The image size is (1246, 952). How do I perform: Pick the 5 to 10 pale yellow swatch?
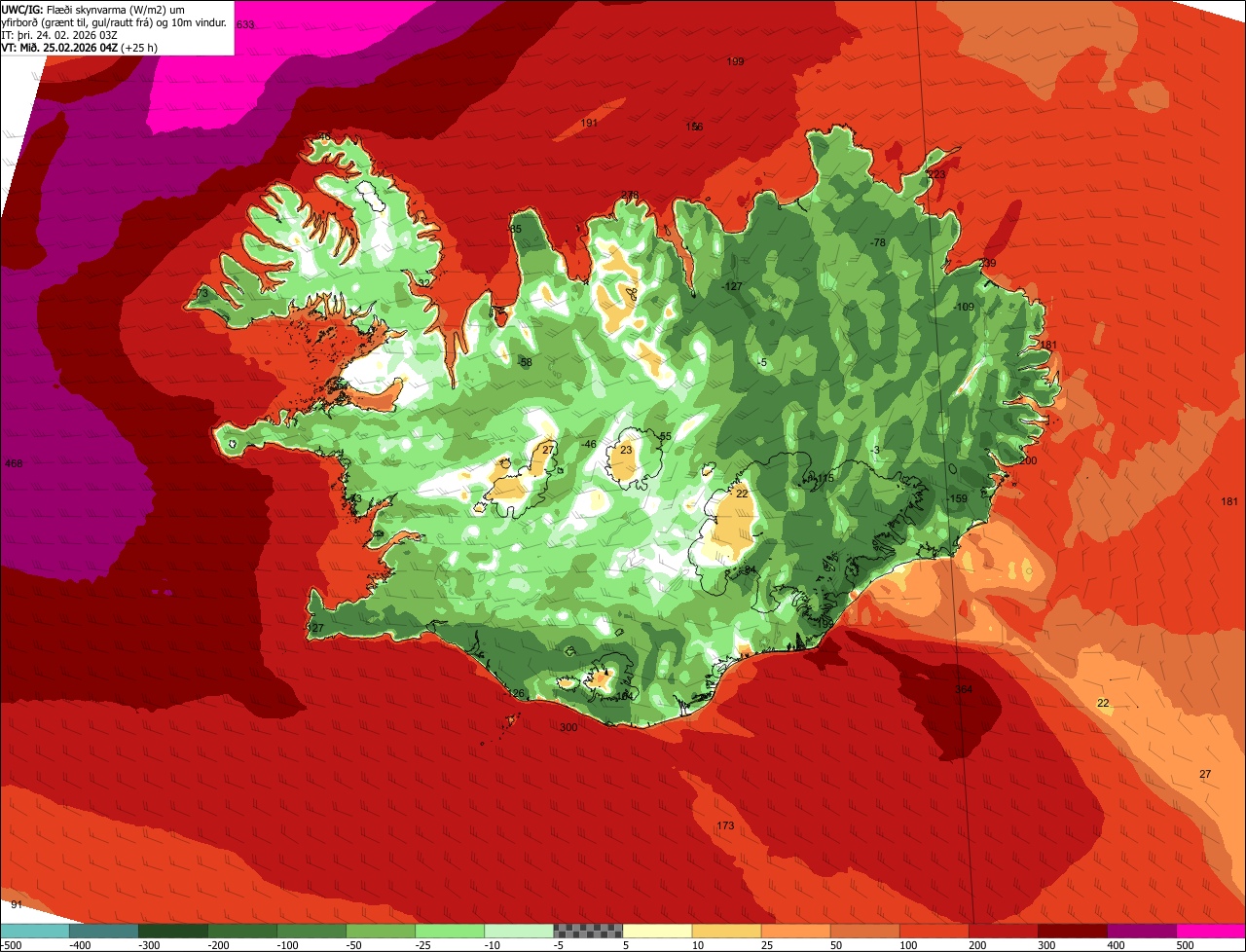click(x=657, y=931)
